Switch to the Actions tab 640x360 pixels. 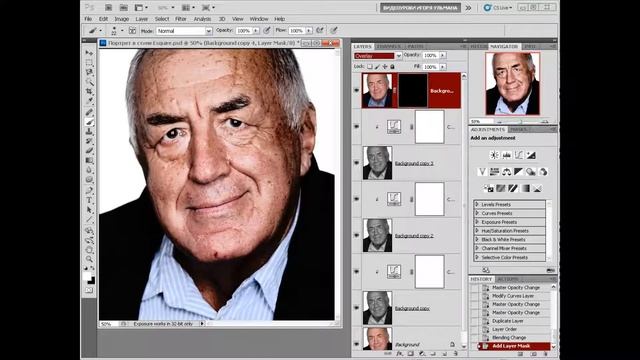(508, 279)
